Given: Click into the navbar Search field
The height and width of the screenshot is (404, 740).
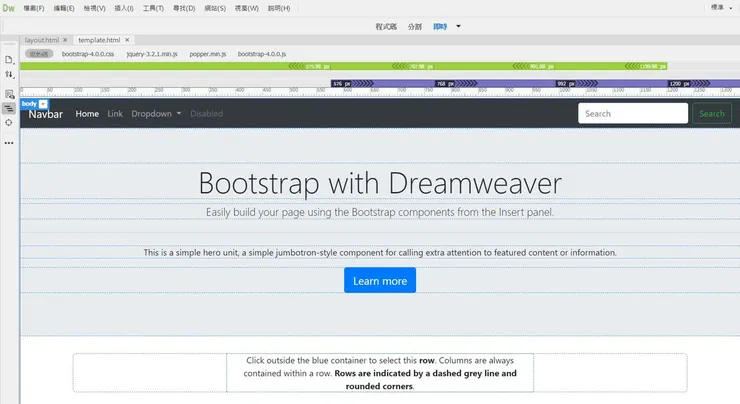Looking at the screenshot, I should pyautogui.click(x=633, y=113).
